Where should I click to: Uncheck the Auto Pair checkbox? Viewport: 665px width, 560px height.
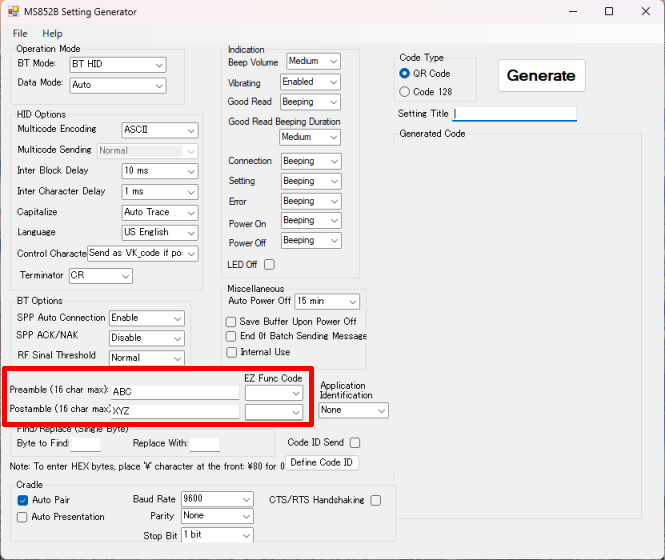pos(23,499)
